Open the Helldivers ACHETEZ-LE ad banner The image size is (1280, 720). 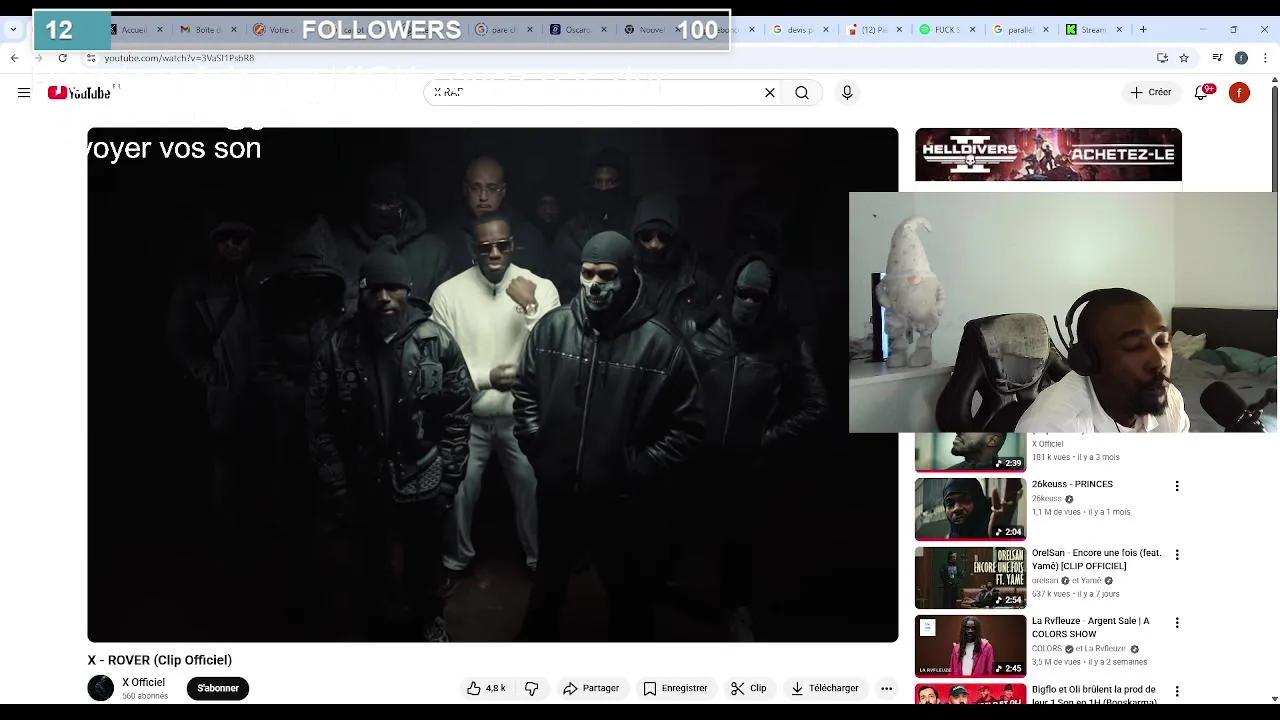coord(1048,155)
